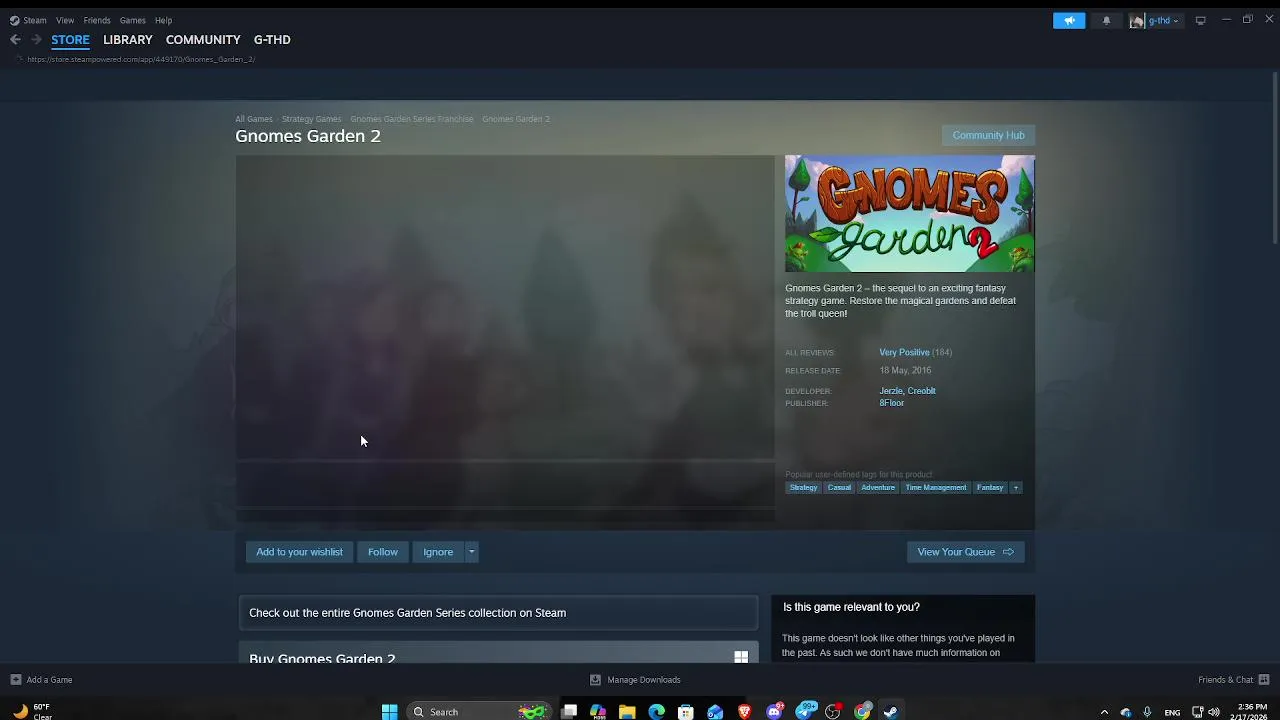Open Discord from the taskbar

point(774,712)
